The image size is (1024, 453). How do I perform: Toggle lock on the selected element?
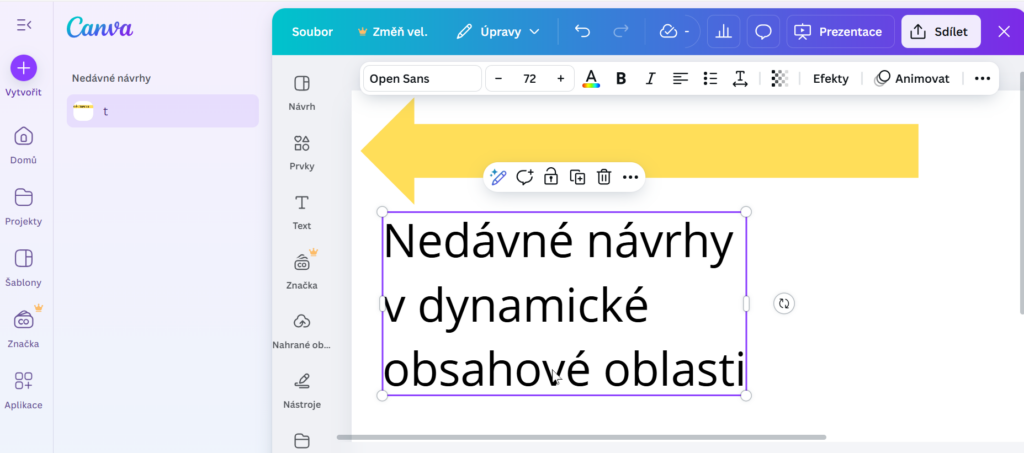551,177
